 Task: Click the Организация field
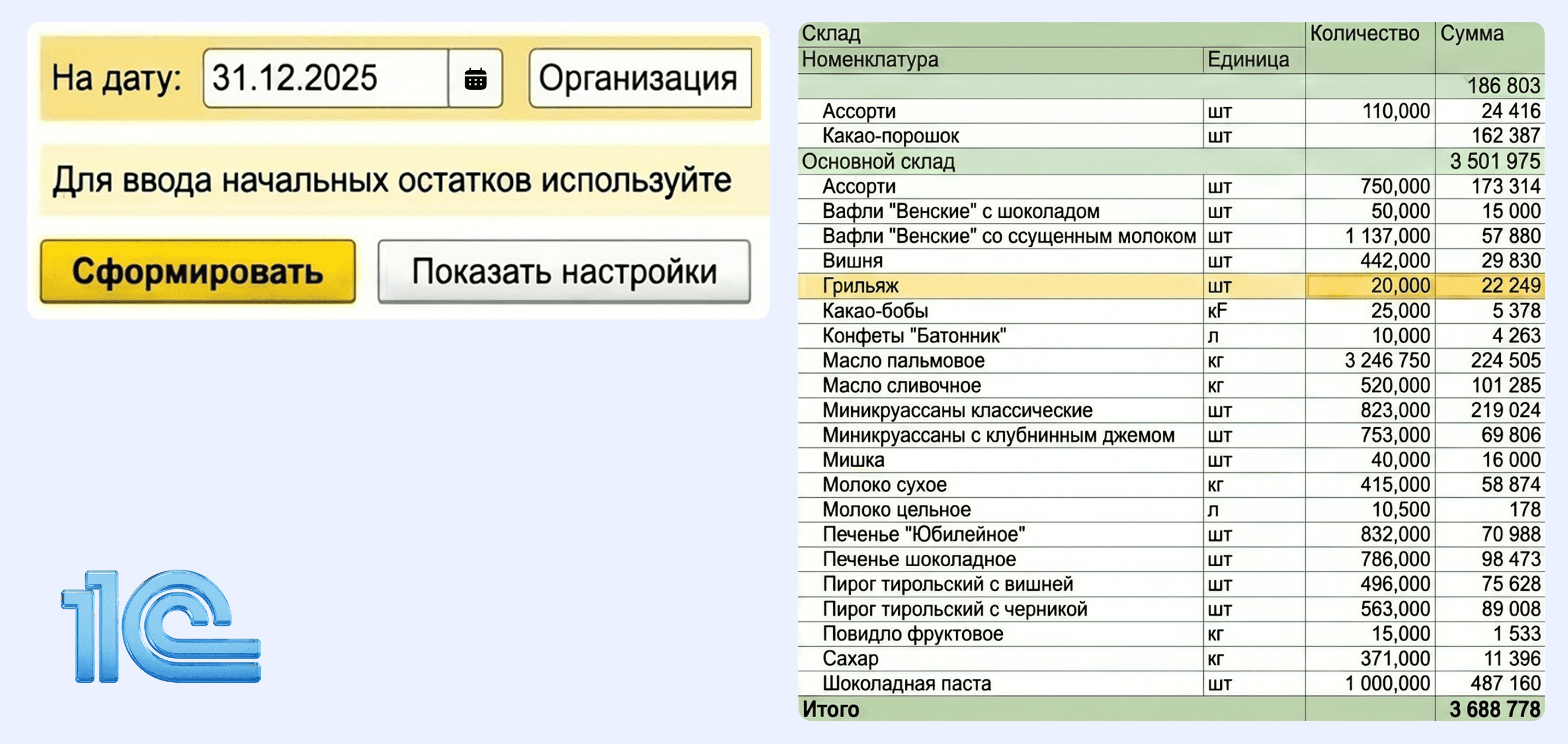[x=640, y=79]
